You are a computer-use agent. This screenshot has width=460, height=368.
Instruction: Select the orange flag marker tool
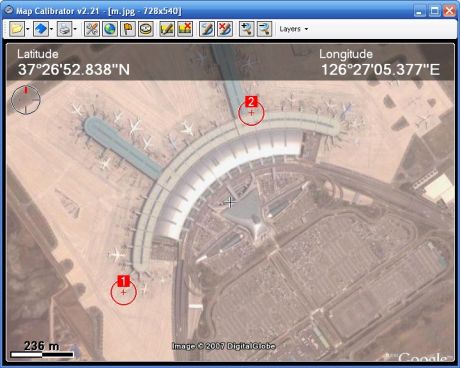(x=128, y=29)
